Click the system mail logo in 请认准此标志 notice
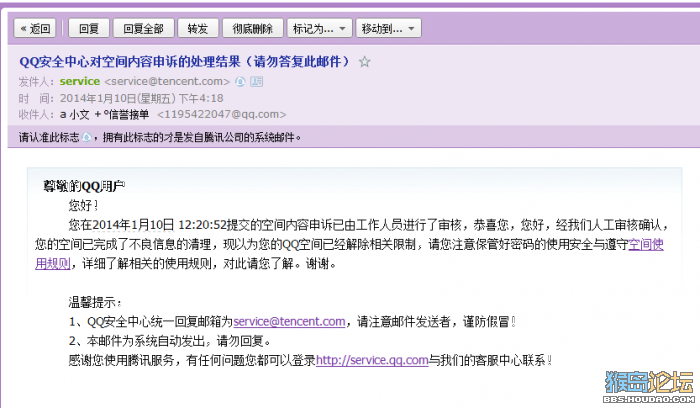The width and height of the screenshot is (700, 408). tap(87, 137)
